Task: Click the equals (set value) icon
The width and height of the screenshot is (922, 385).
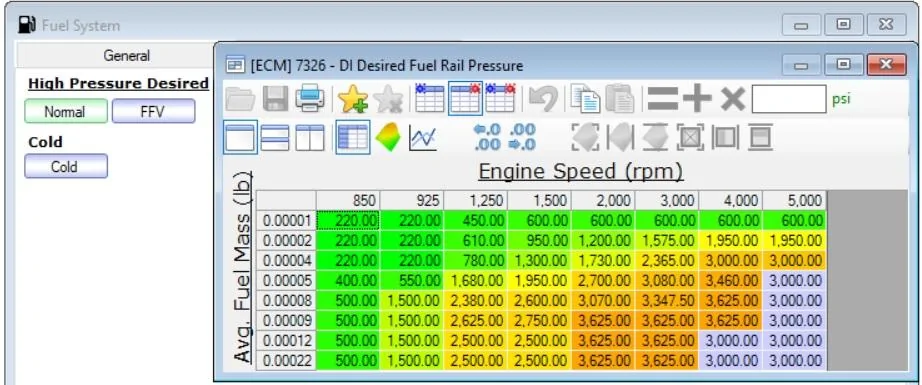Action: click(x=663, y=99)
